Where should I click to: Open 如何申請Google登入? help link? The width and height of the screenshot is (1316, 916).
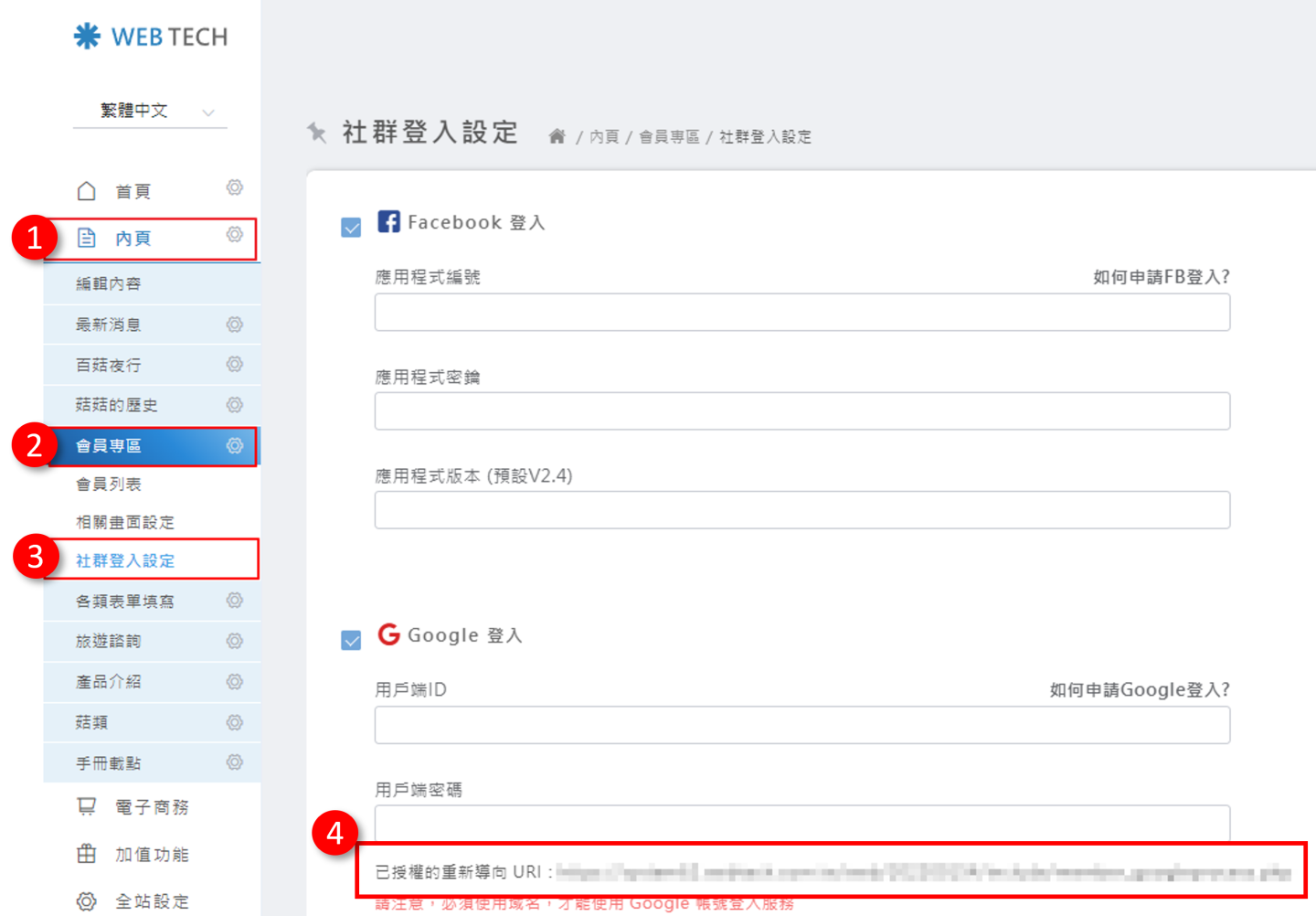click(1139, 690)
